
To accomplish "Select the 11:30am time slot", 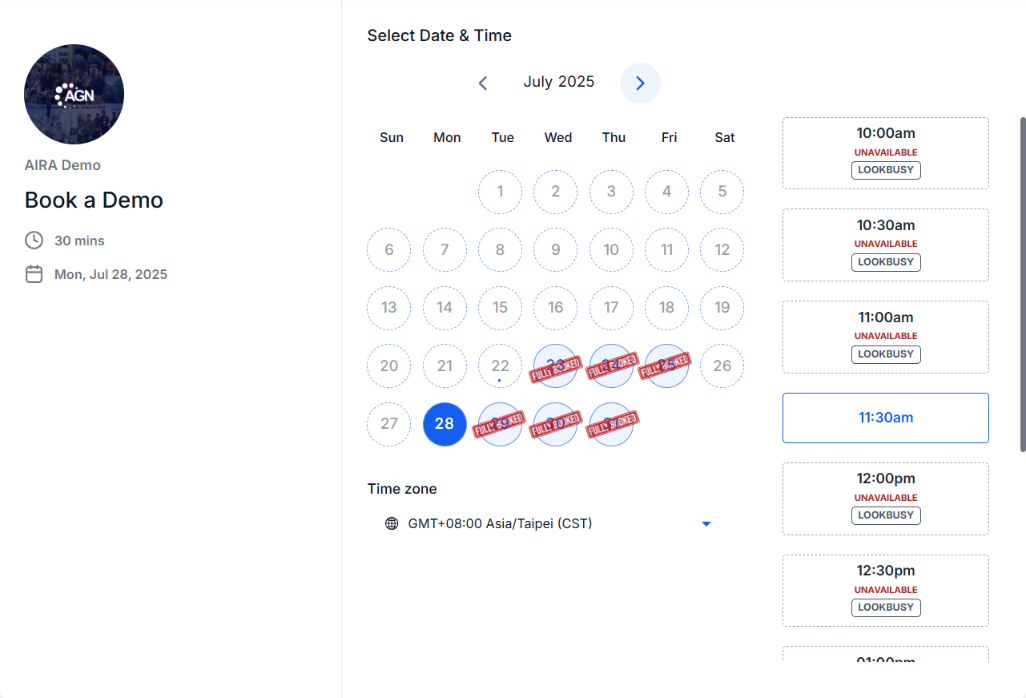I will (885, 418).
